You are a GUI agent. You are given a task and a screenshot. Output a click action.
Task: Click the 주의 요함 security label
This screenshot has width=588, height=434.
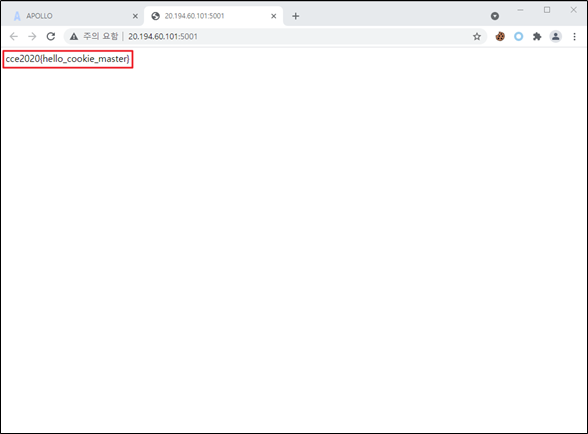[100, 36]
